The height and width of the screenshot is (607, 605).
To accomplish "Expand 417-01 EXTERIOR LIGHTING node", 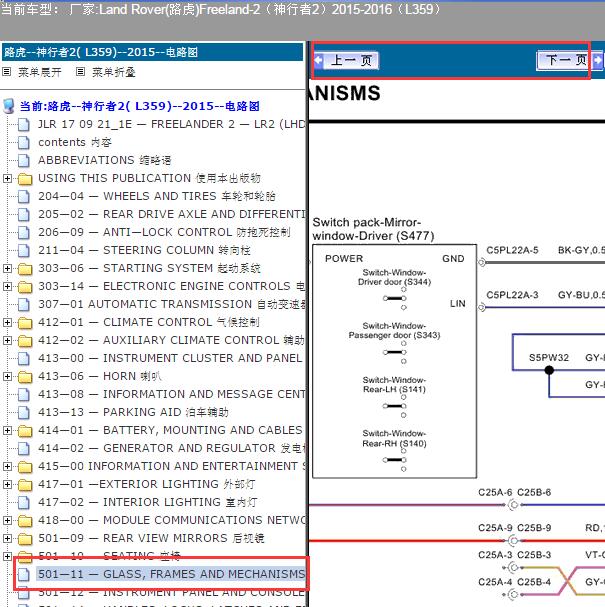I will (7, 484).
